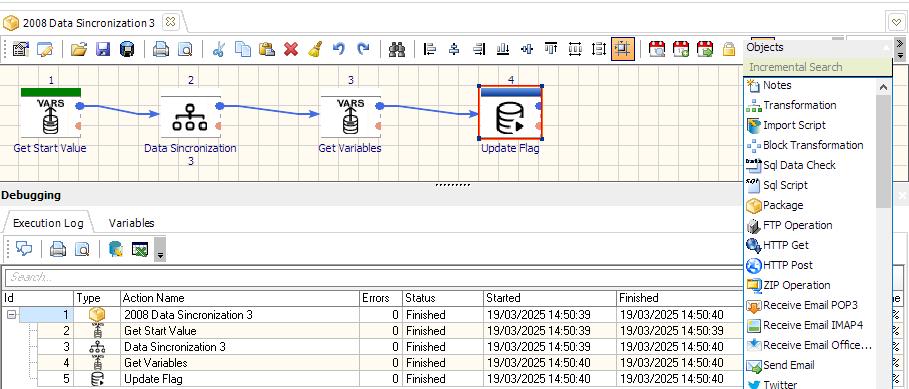The width and height of the screenshot is (909, 389).
Task: Click the package properties icon in toolbar
Action: (21, 49)
